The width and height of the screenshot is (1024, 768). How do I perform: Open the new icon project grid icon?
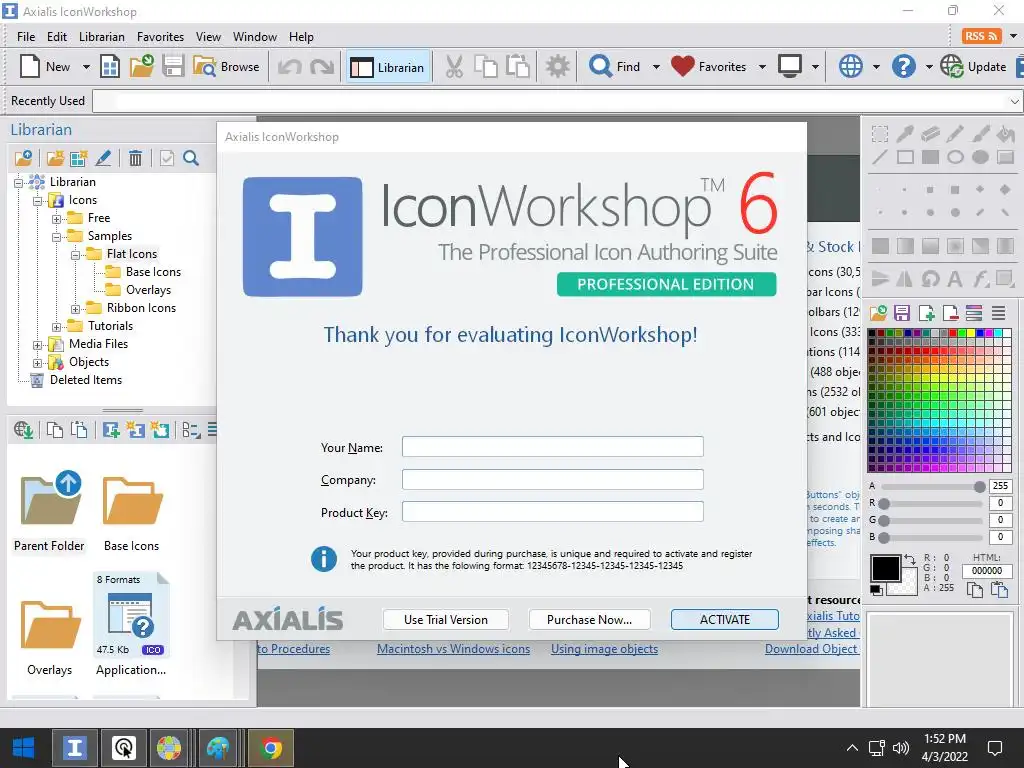[x=110, y=67]
